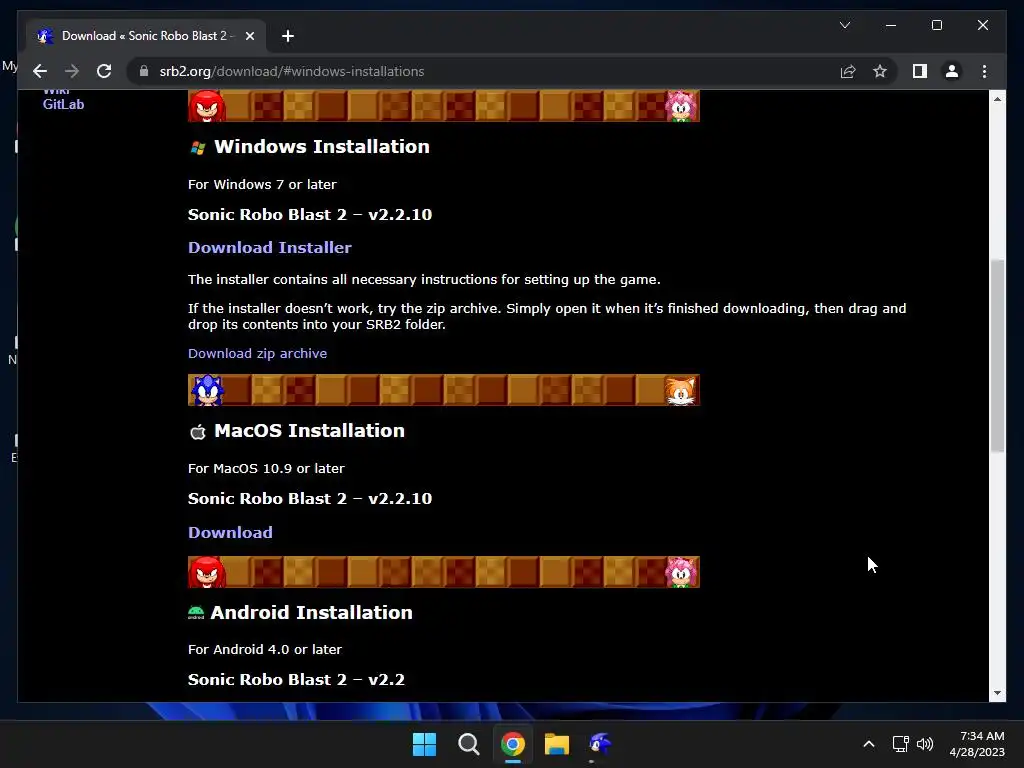Viewport: 1024px width, 768px height.
Task: Click the Android robot icon beside Android Installation
Action: point(196,613)
